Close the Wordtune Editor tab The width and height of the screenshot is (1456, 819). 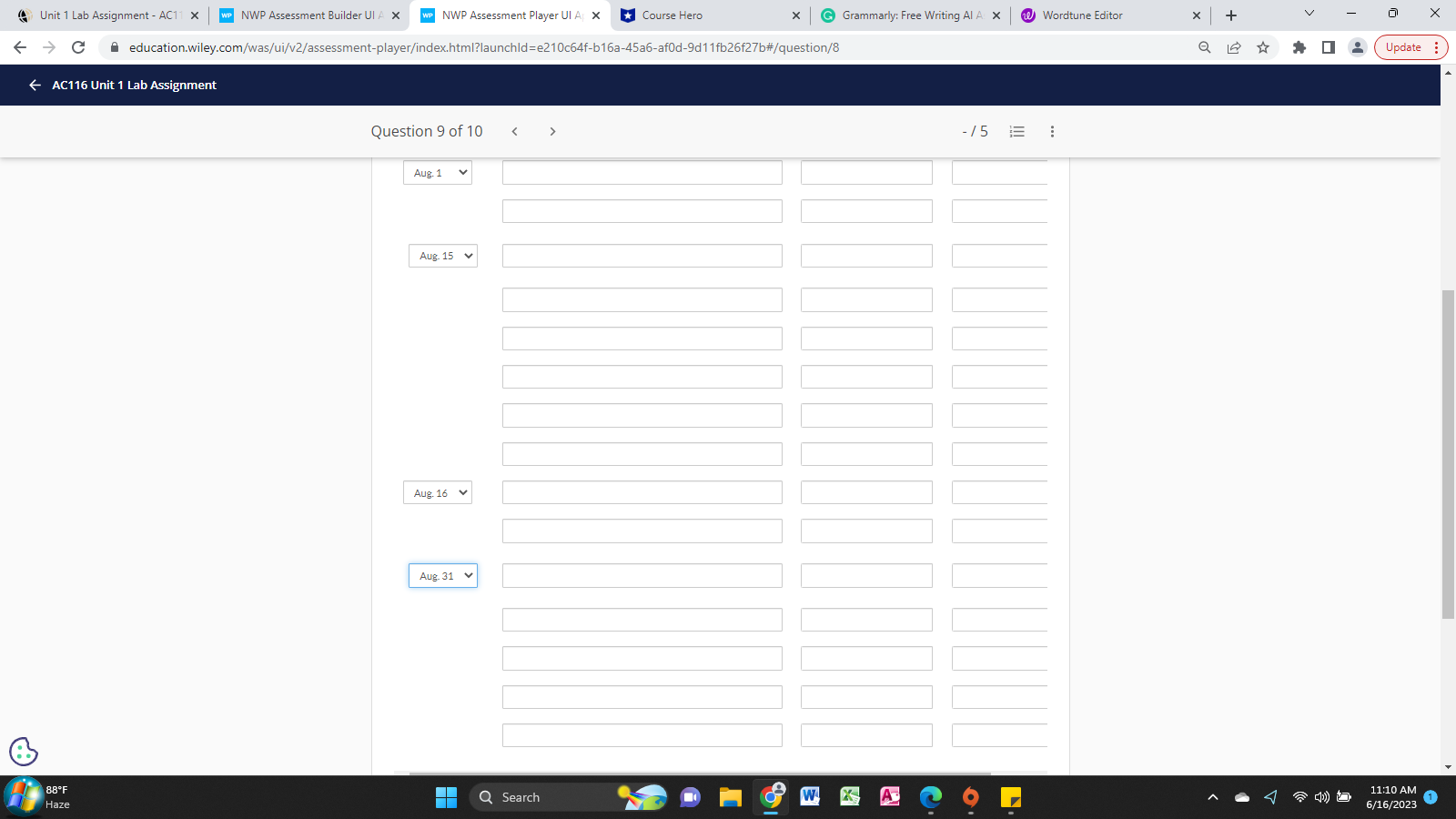coord(1197,15)
